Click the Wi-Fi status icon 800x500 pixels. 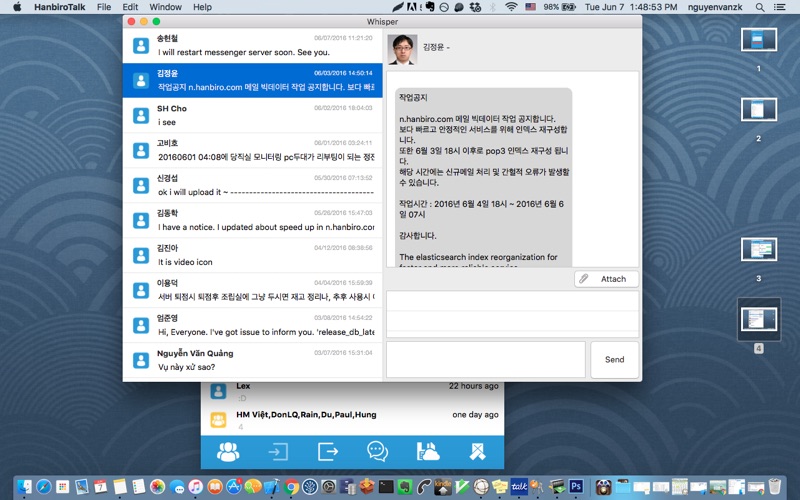coord(511,7)
